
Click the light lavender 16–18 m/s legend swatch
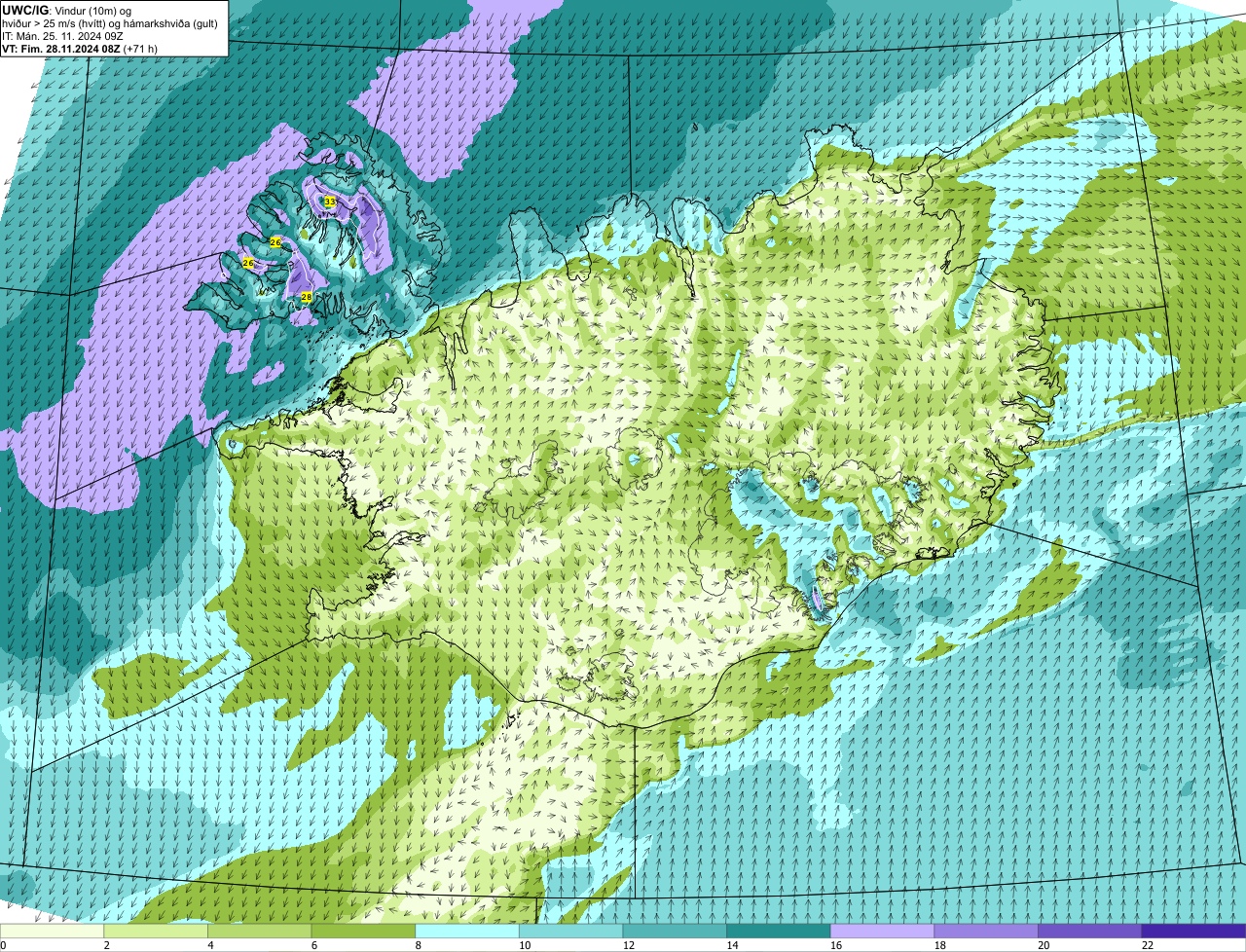[882, 932]
